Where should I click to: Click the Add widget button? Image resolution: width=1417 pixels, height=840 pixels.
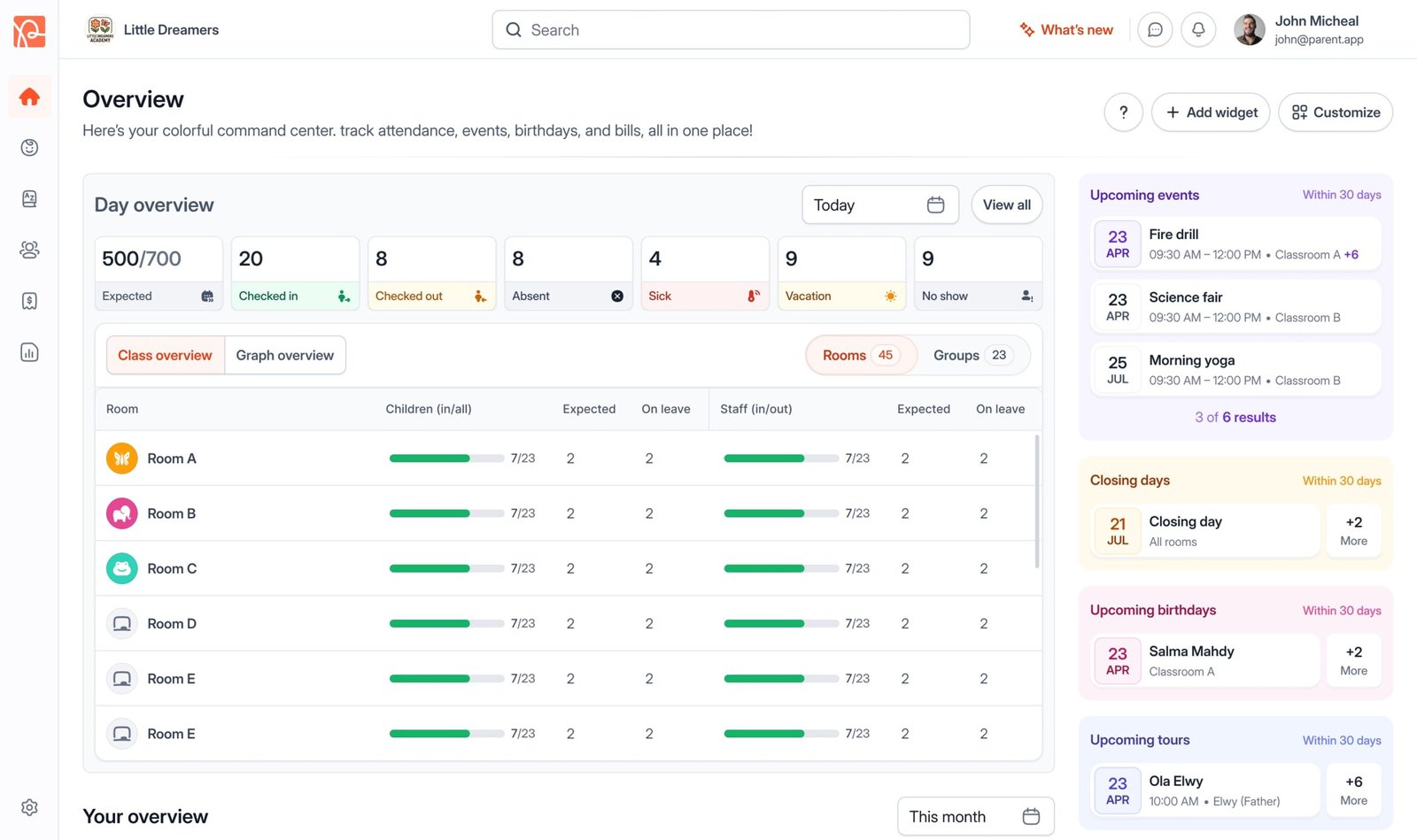click(x=1211, y=112)
